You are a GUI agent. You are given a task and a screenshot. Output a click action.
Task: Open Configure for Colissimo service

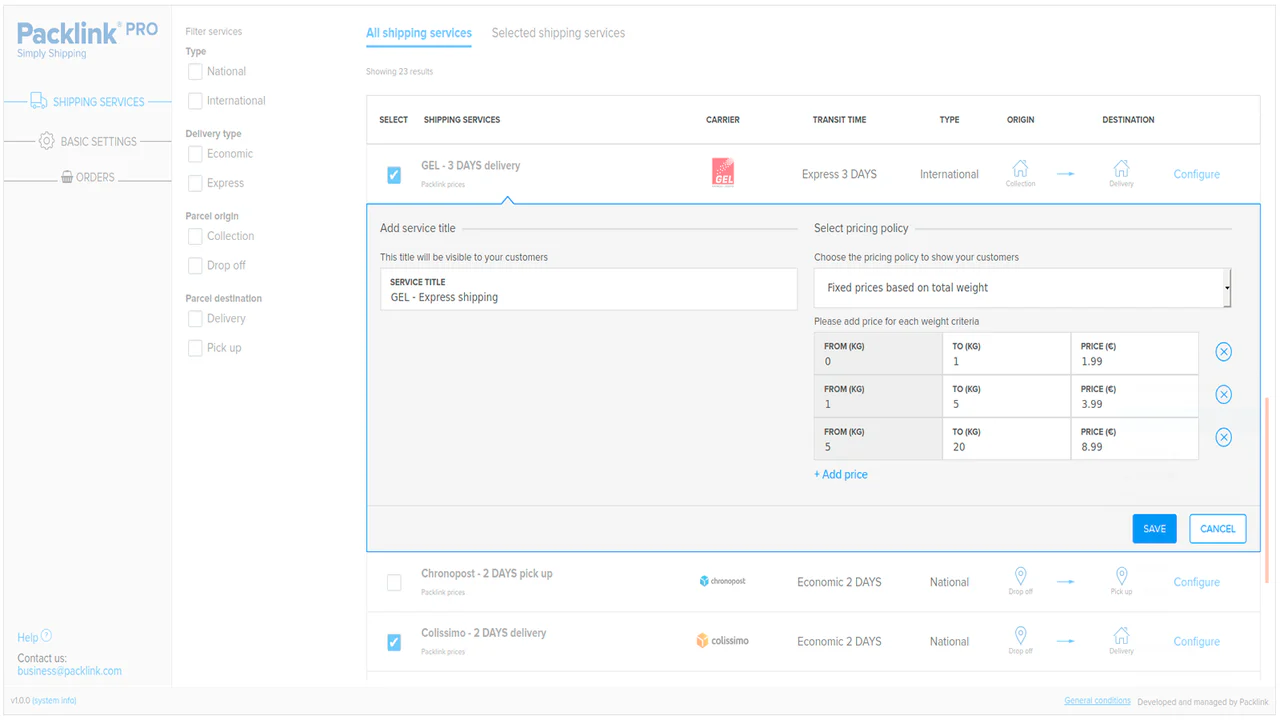point(1196,641)
